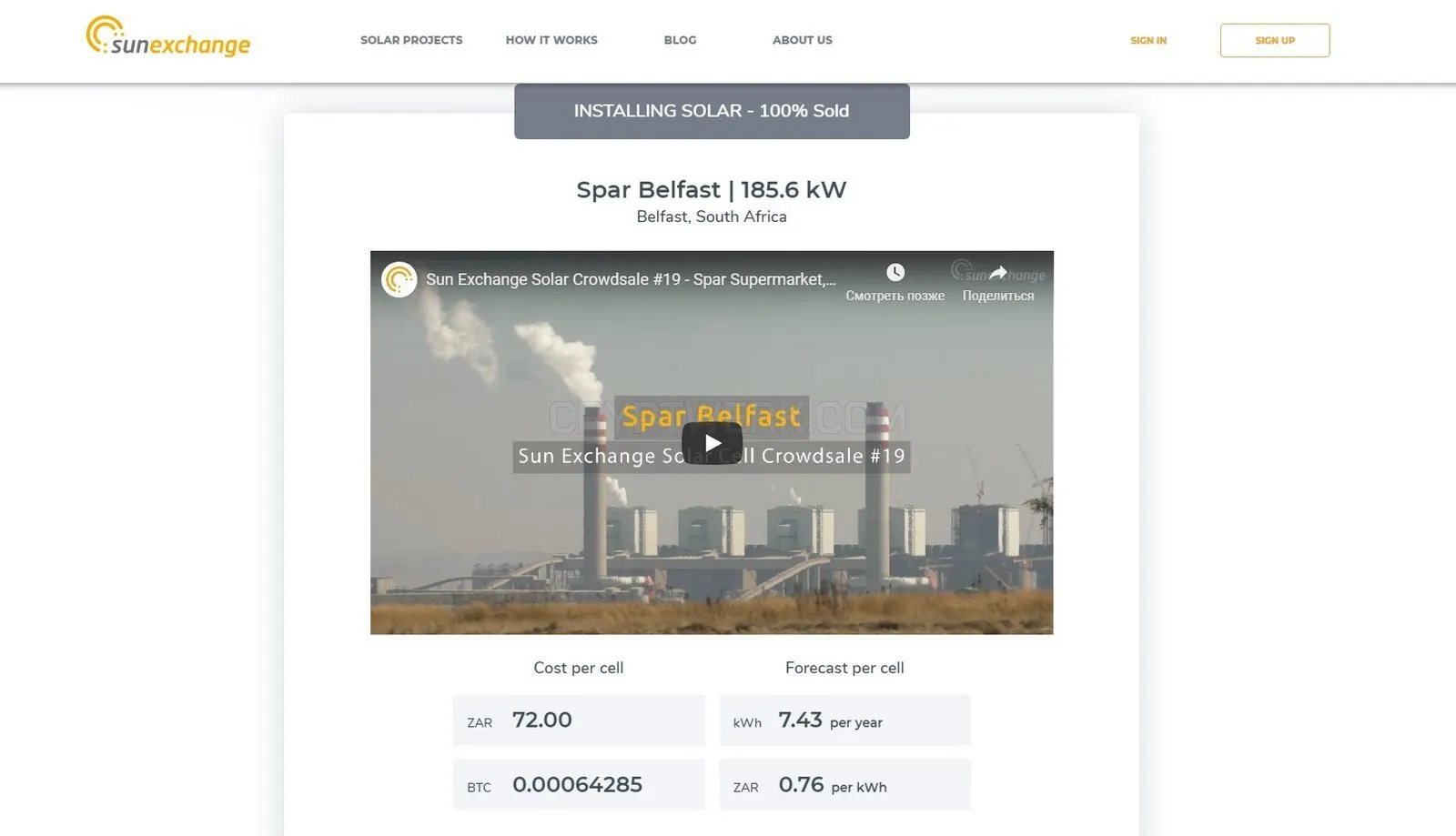
Task: Click the Sign Up button
Action: pyautogui.click(x=1275, y=40)
